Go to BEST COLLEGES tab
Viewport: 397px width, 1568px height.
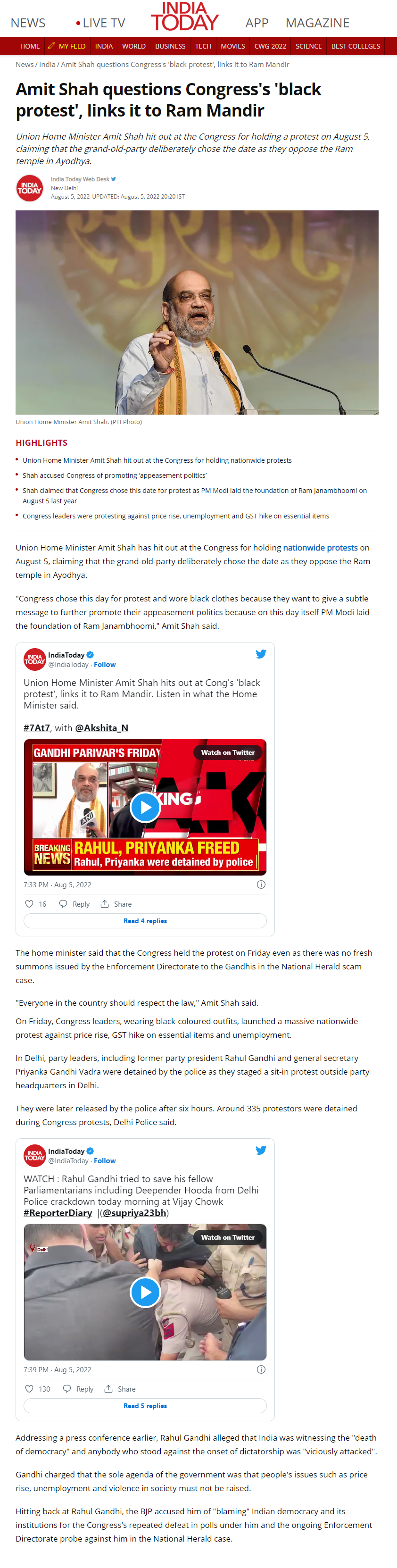point(356,46)
